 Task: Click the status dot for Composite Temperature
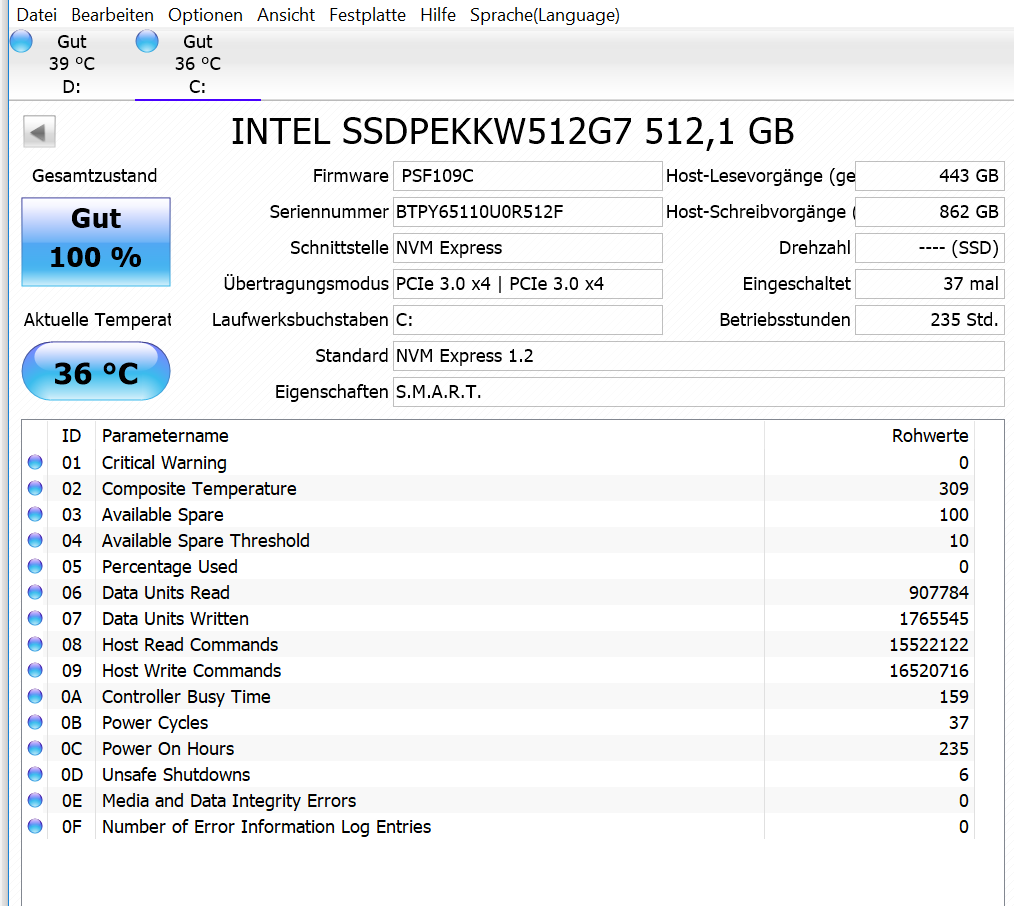point(35,488)
